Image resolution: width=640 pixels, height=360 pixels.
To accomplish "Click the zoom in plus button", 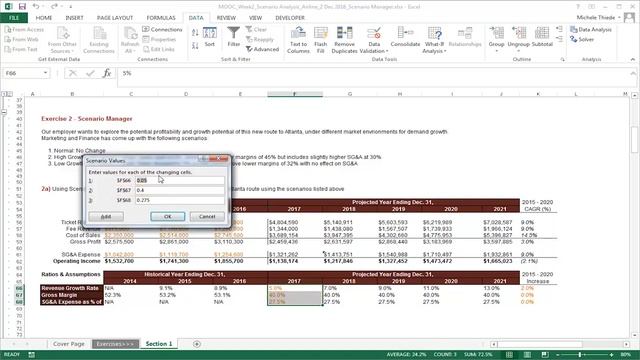I will tap(611, 355).
